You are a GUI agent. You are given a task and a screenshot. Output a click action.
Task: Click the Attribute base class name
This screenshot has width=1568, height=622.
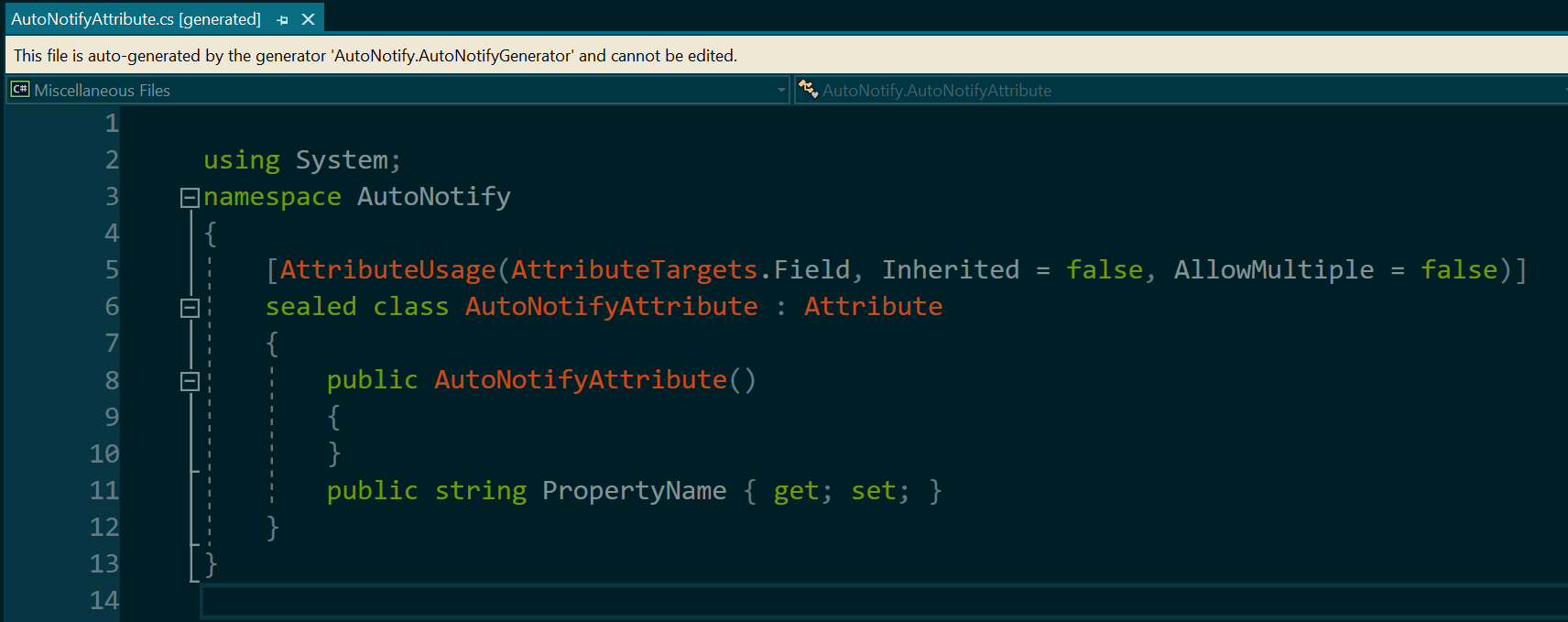(873, 307)
